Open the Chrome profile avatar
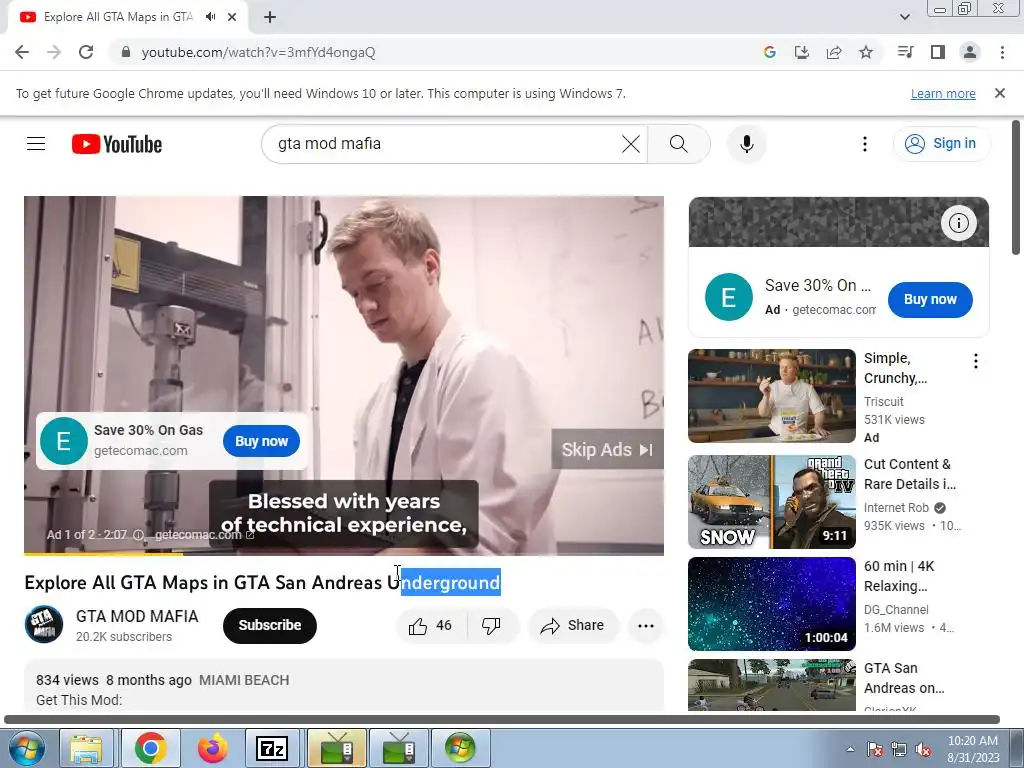This screenshot has height=768, width=1024. tap(970, 52)
